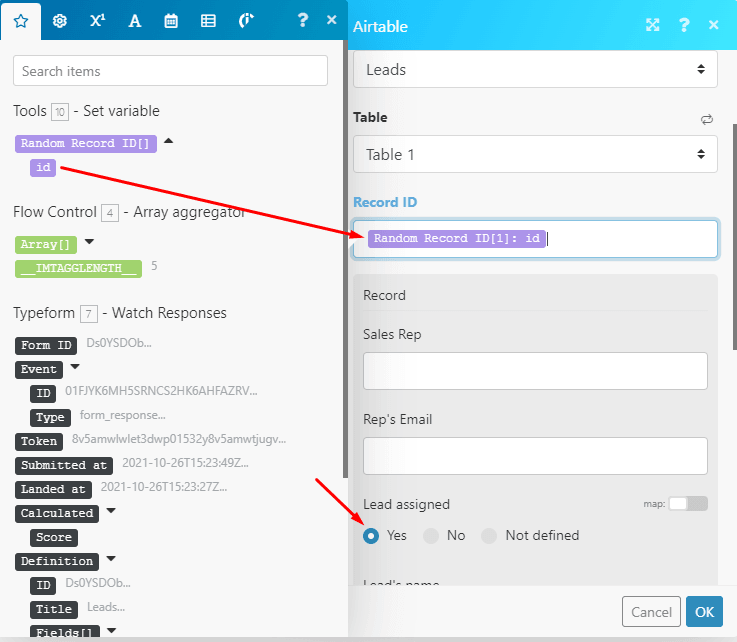Image resolution: width=737 pixels, height=642 pixels.
Task: Expand the Airtable dialog to fullscreen
Action: point(653,26)
